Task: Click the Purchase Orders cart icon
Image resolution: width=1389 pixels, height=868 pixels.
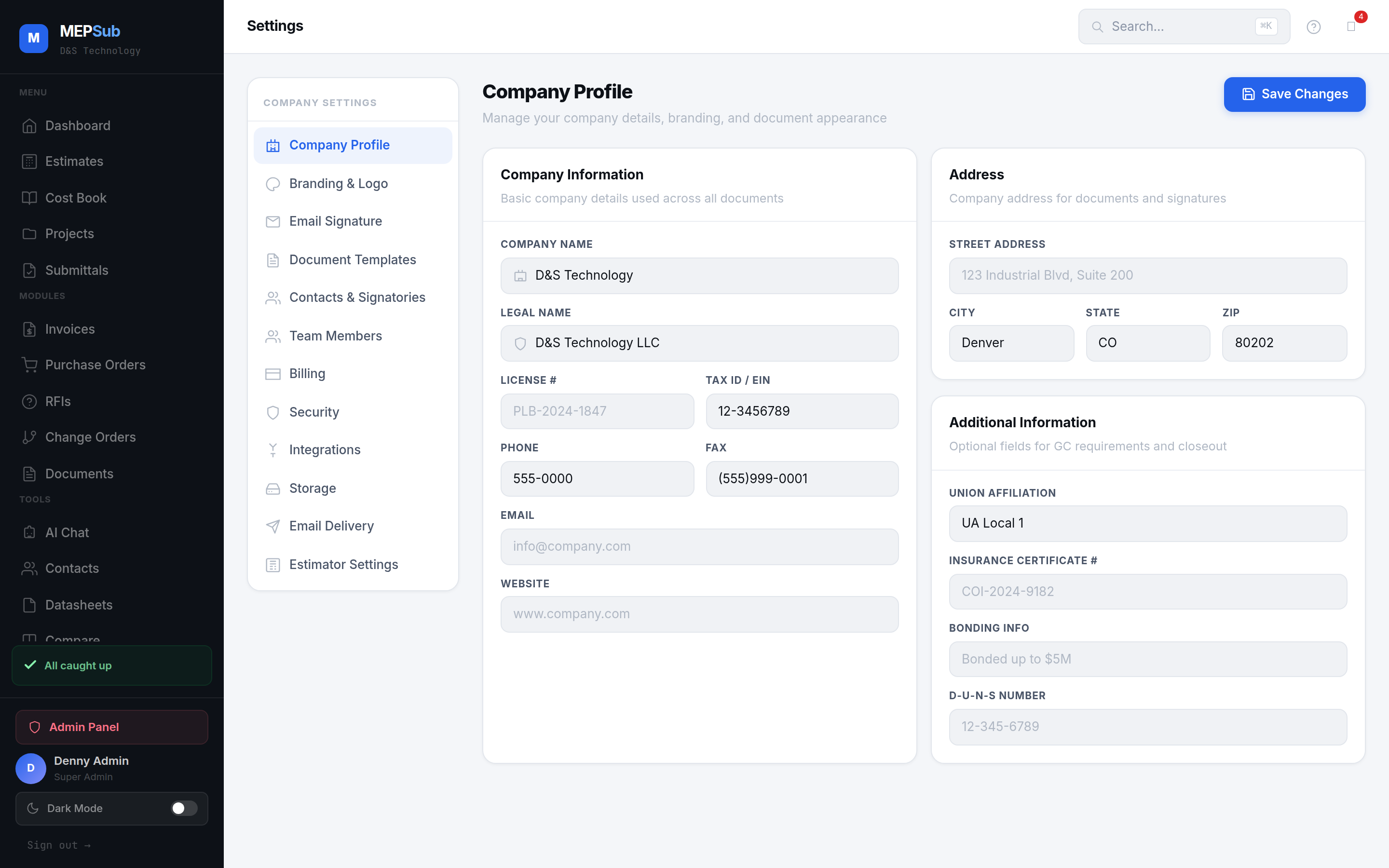Action: [30, 365]
